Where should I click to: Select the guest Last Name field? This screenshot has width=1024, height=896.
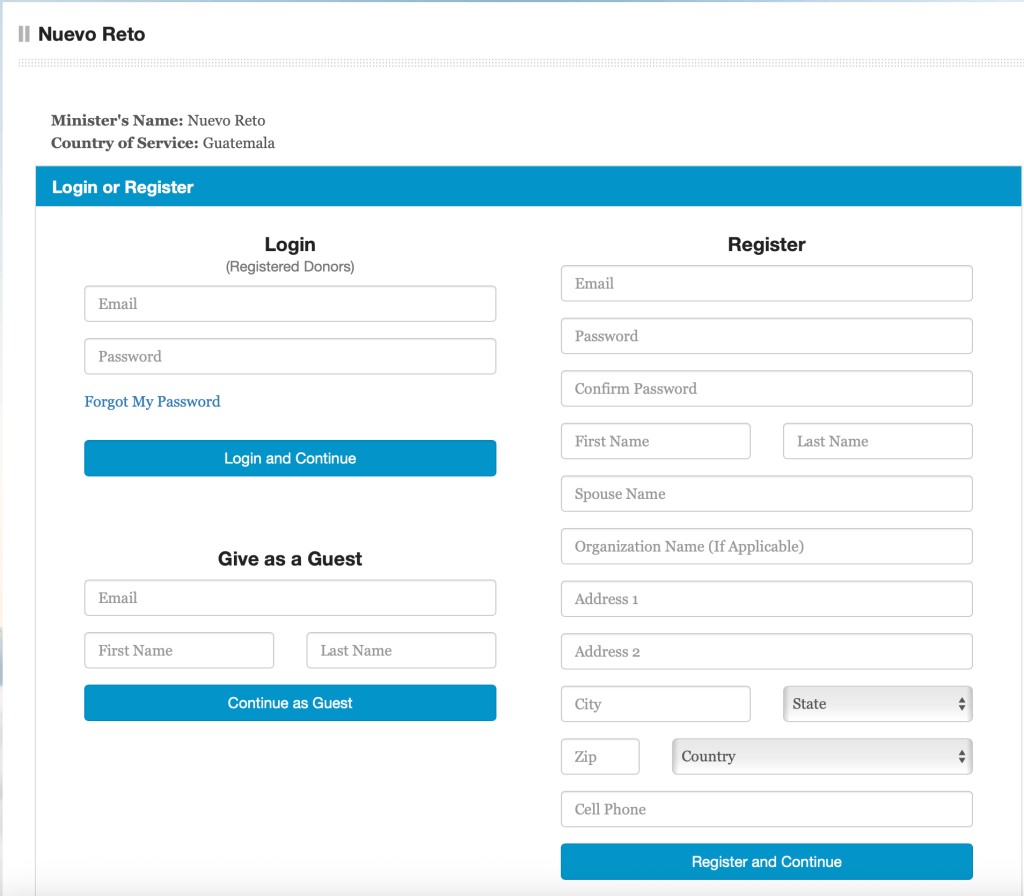click(x=401, y=650)
